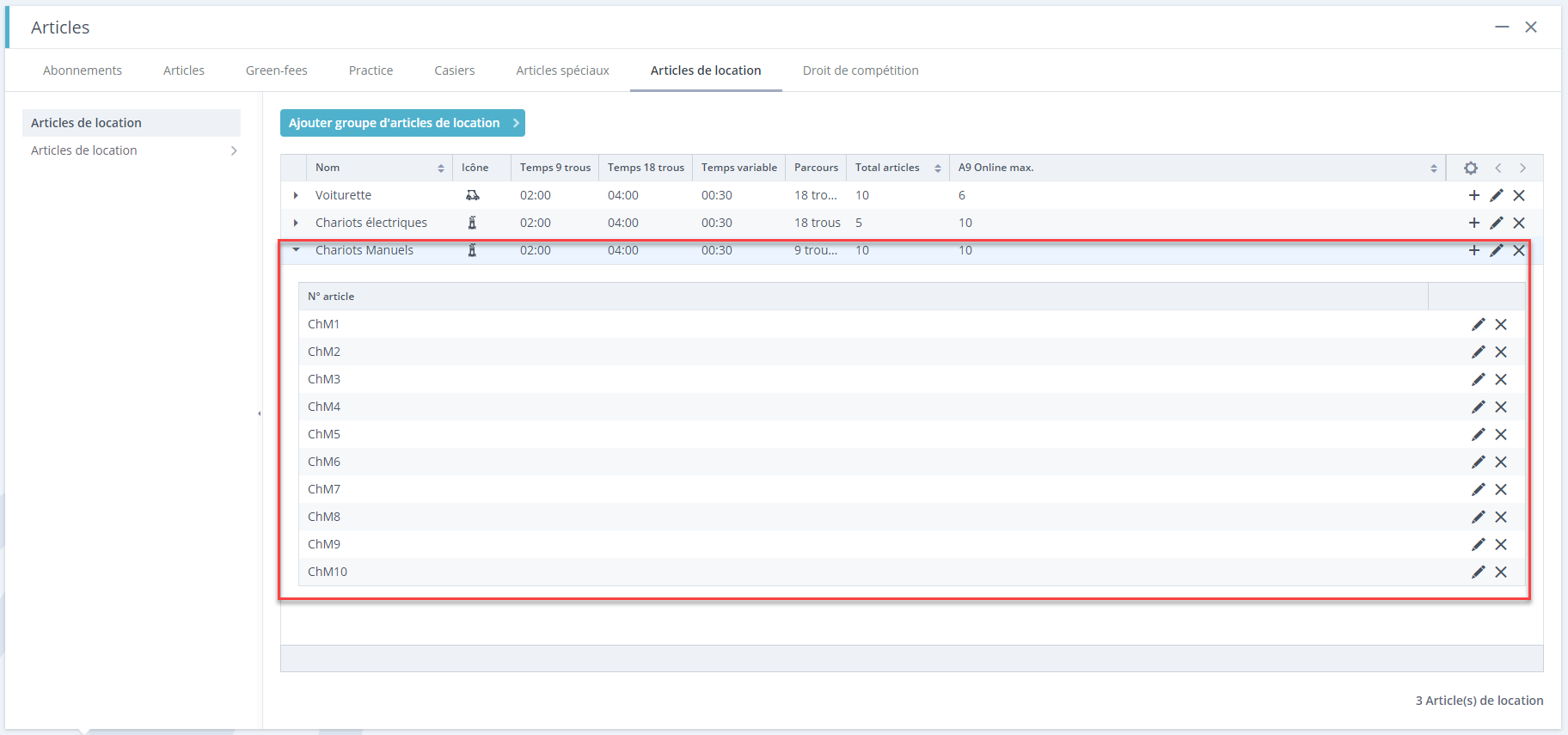Edit article ChM6

1479,462
